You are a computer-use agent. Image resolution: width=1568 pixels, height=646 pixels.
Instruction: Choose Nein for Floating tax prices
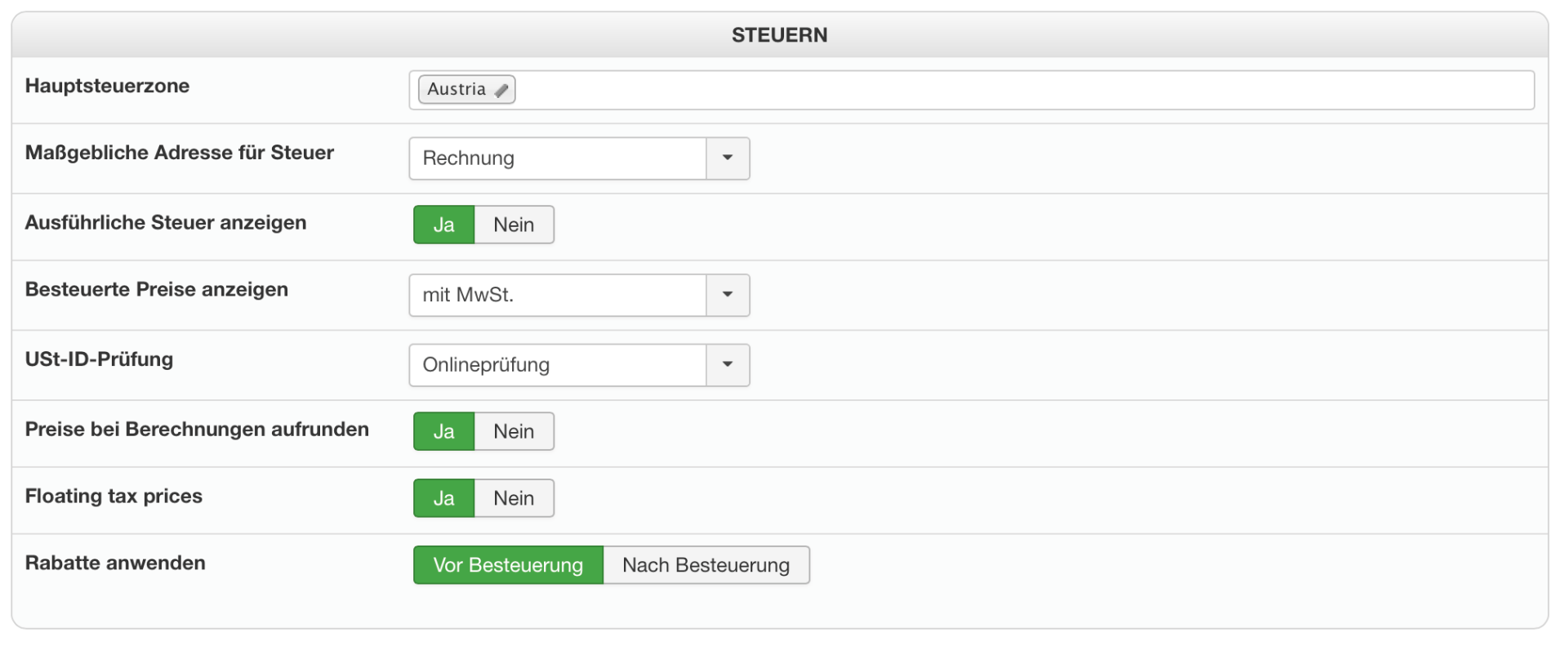coord(514,499)
